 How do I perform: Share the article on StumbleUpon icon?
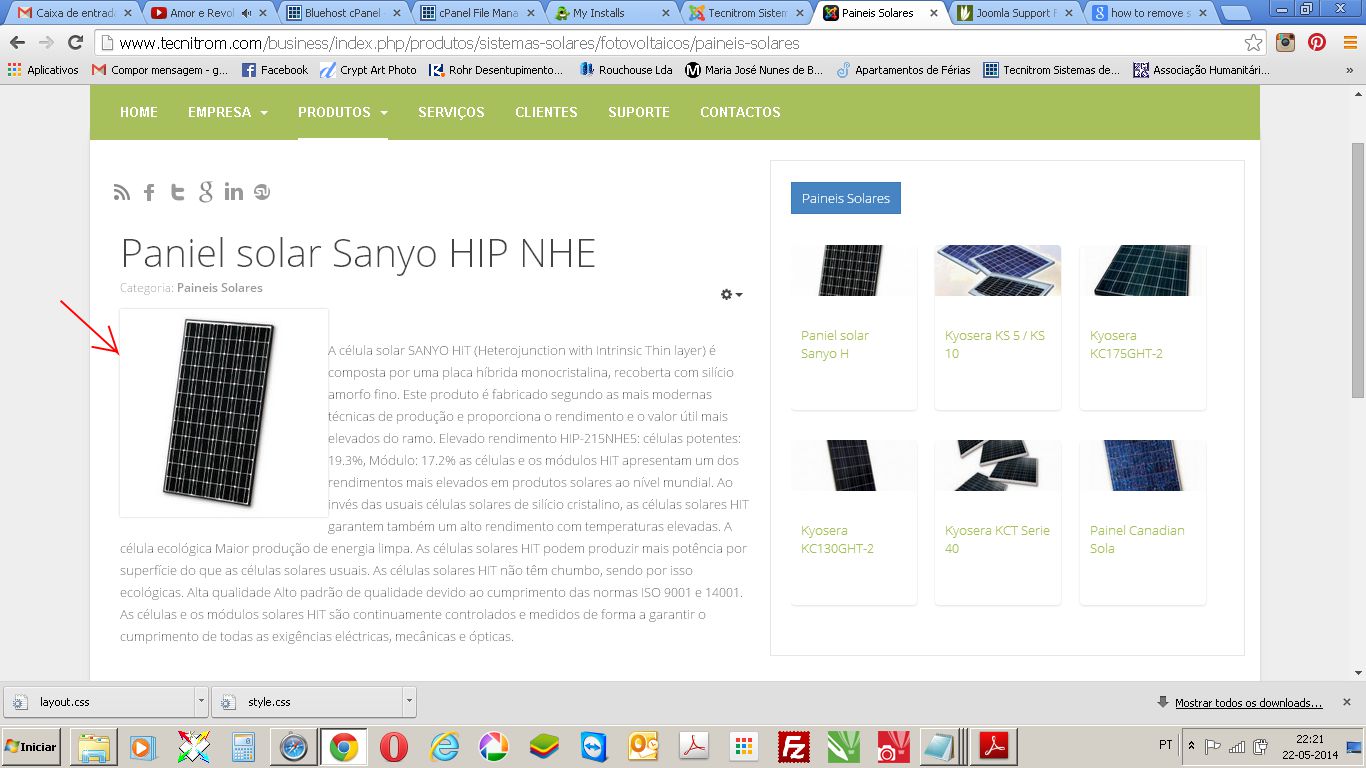coord(262,192)
